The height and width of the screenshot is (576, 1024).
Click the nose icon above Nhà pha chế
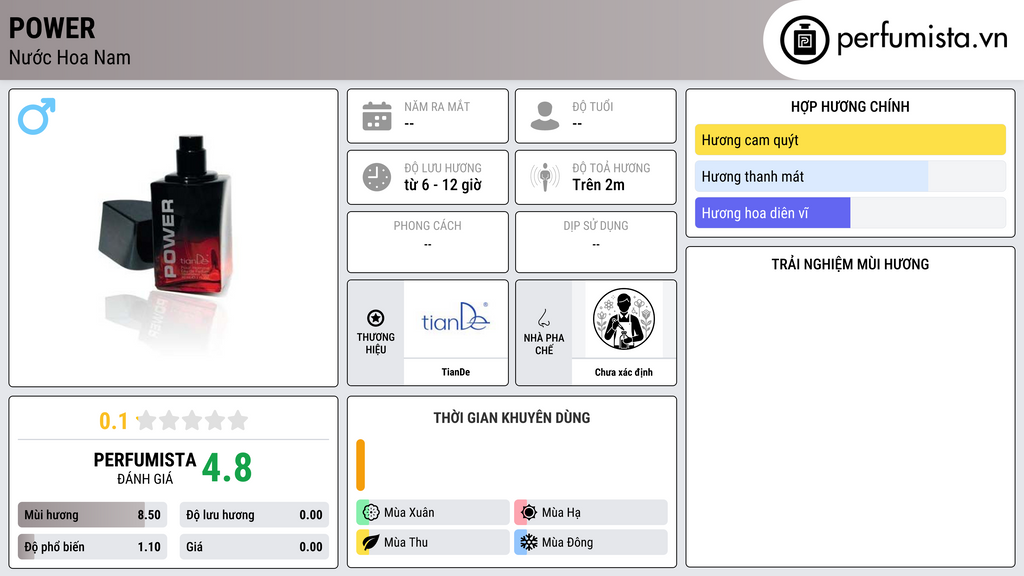click(x=543, y=318)
